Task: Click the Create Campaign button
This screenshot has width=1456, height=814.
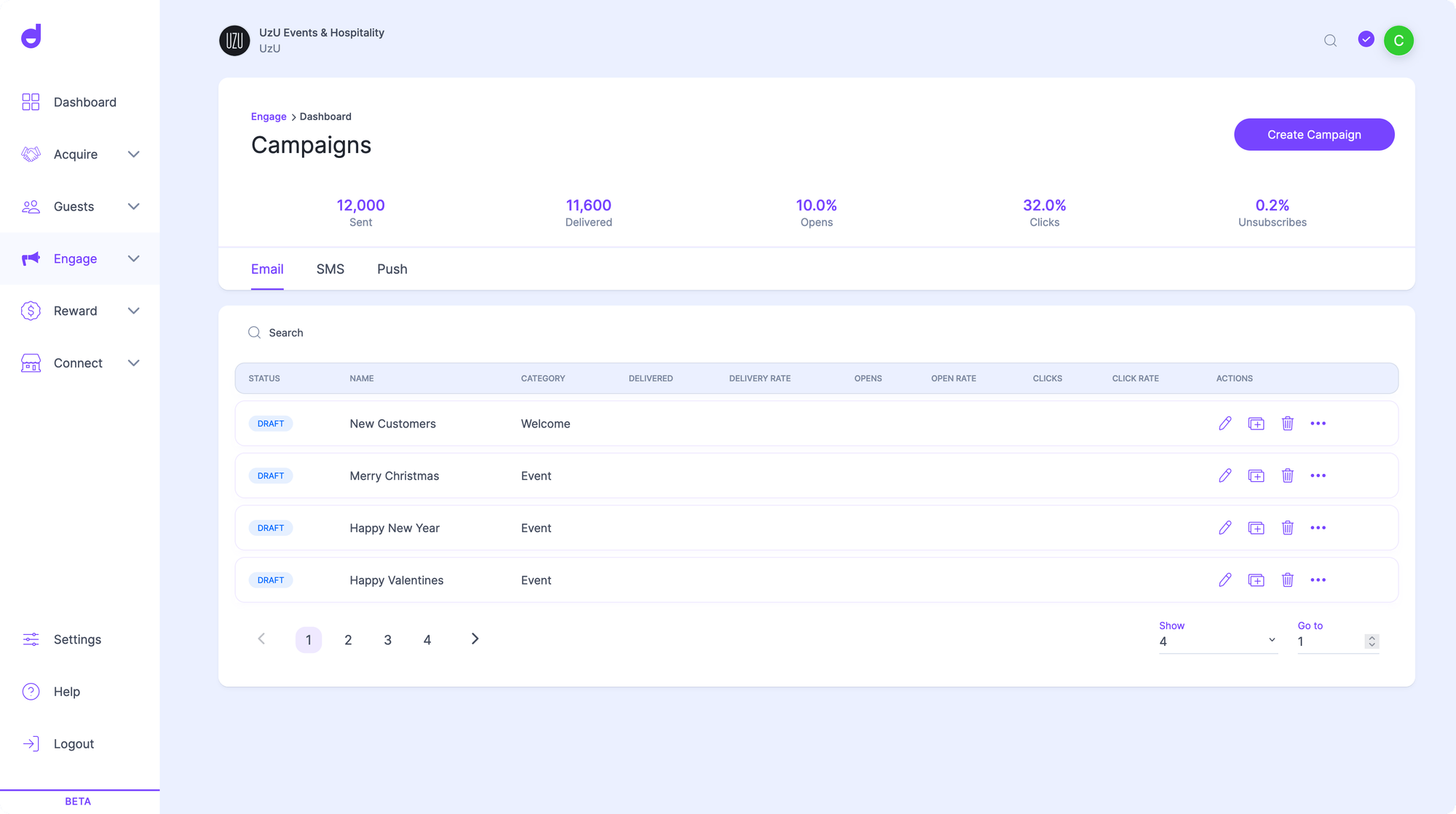Action: (1313, 135)
